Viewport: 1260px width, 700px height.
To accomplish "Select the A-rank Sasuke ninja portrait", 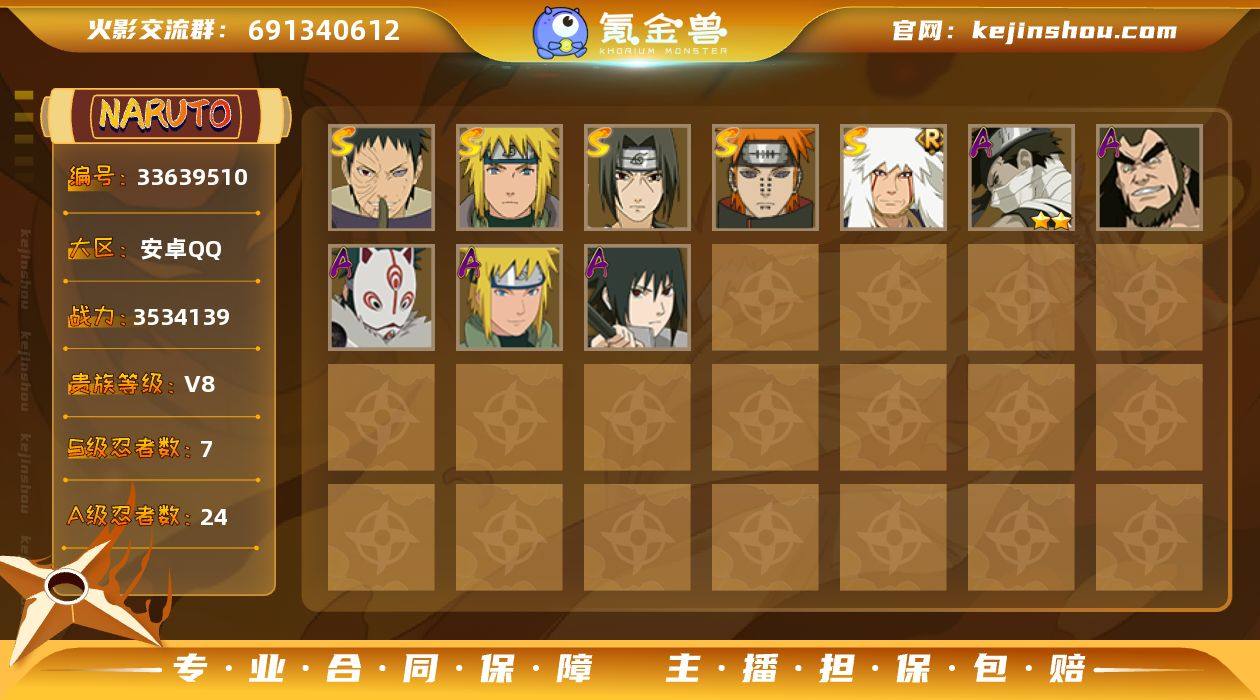I will [637, 297].
